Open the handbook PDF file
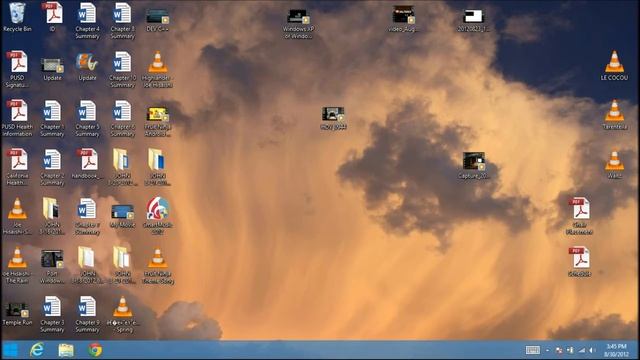The height and width of the screenshot is (360, 640). (87, 164)
